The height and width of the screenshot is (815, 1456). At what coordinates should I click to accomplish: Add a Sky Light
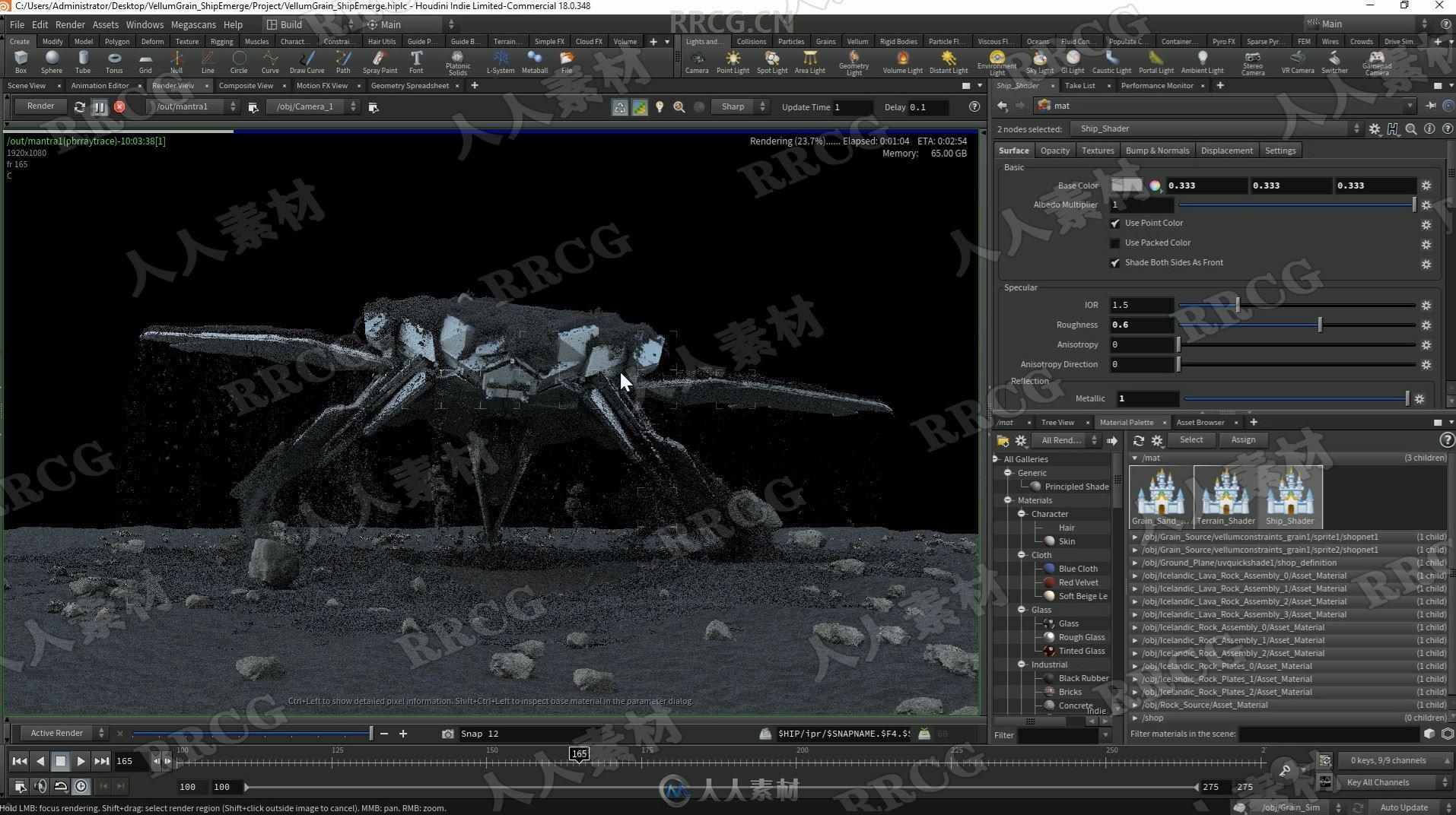(x=1040, y=62)
